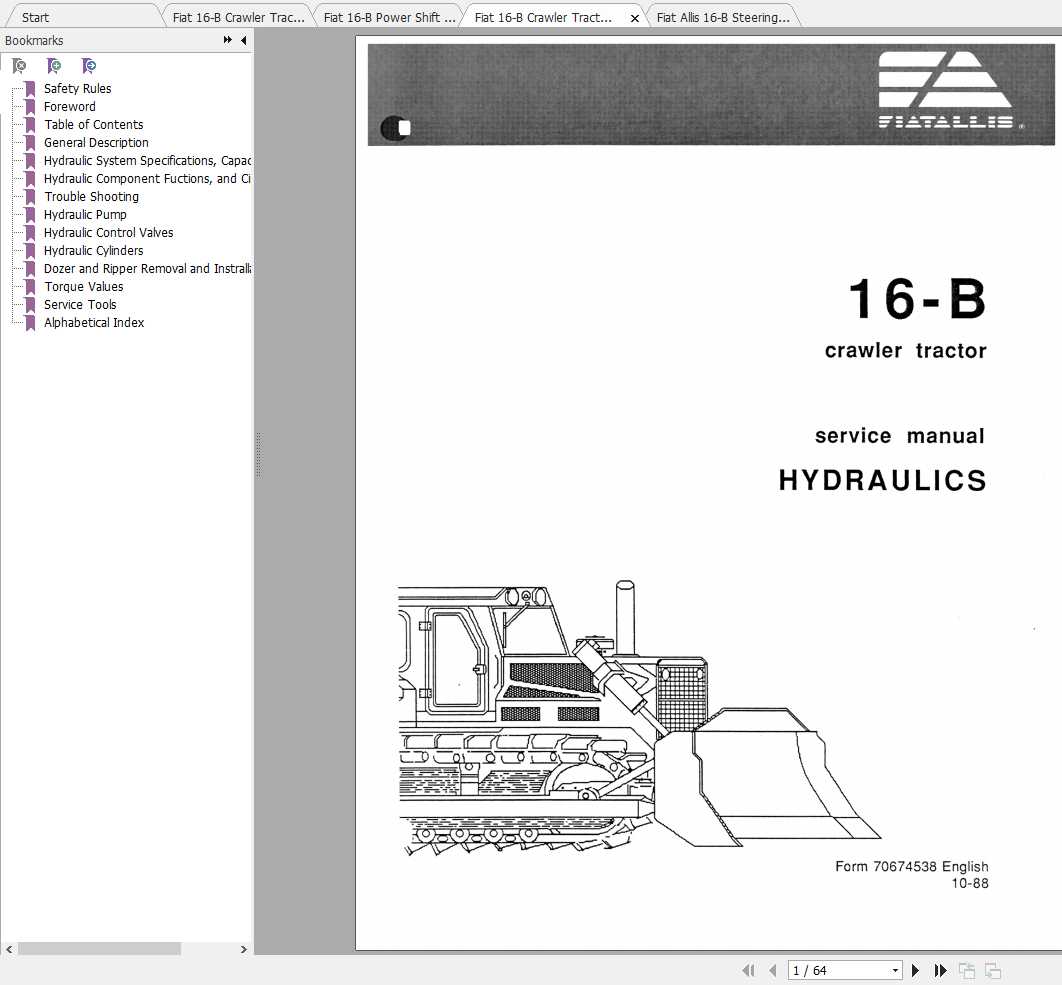Click the bookmarks horizontal scrollbar thumb
The image size is (1062, 985).
[99, 949]
